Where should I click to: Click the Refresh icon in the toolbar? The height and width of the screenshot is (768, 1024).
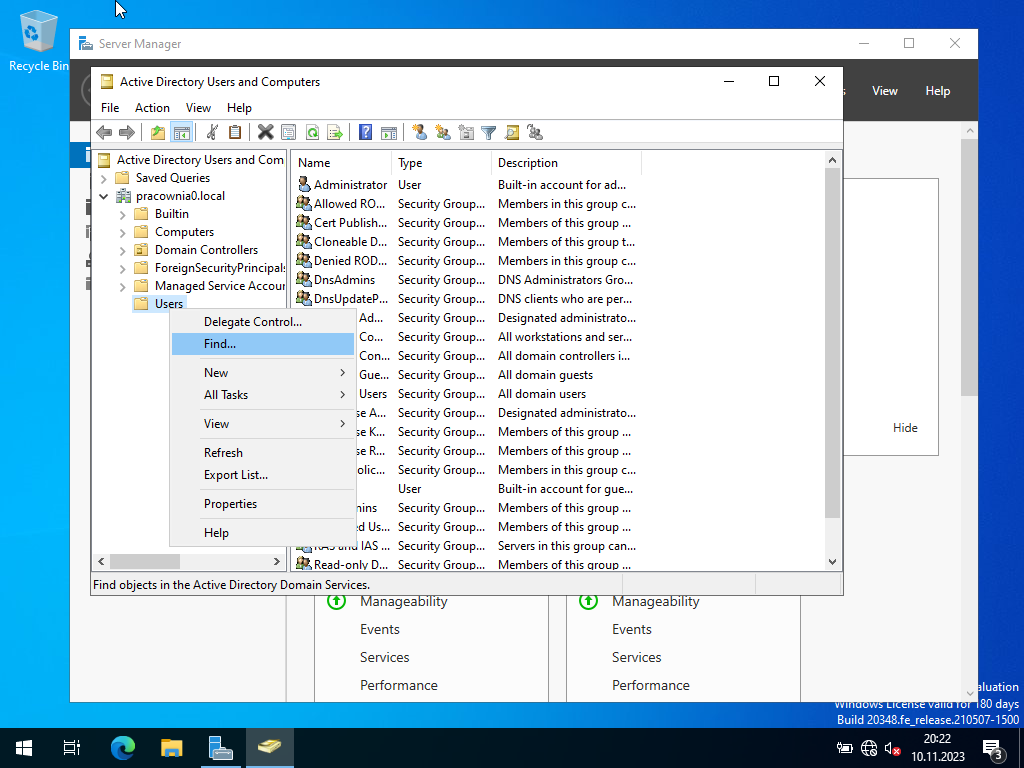(x=312, y=133)
